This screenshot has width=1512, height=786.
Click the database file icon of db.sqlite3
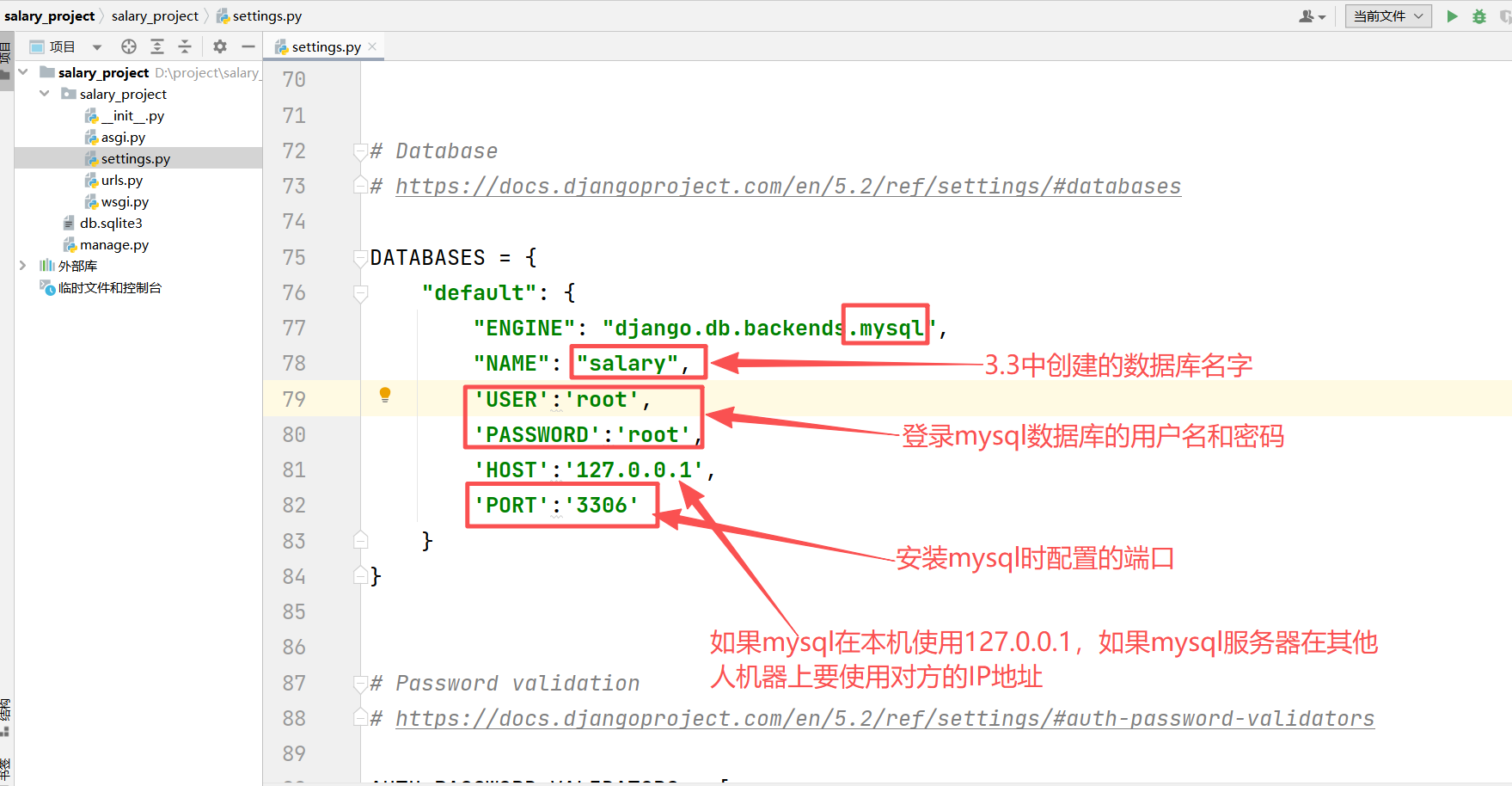[70, 223]
